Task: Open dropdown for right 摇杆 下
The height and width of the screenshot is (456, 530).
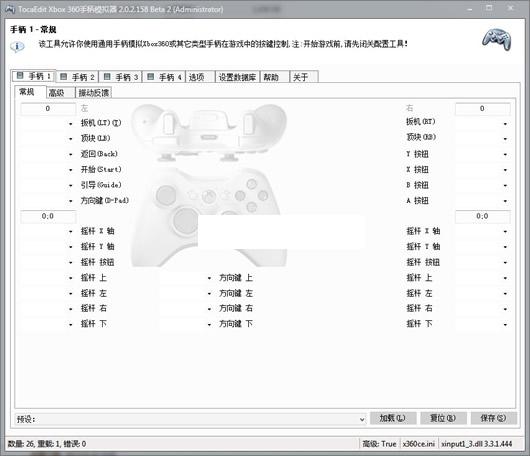Action: [505, 325]
